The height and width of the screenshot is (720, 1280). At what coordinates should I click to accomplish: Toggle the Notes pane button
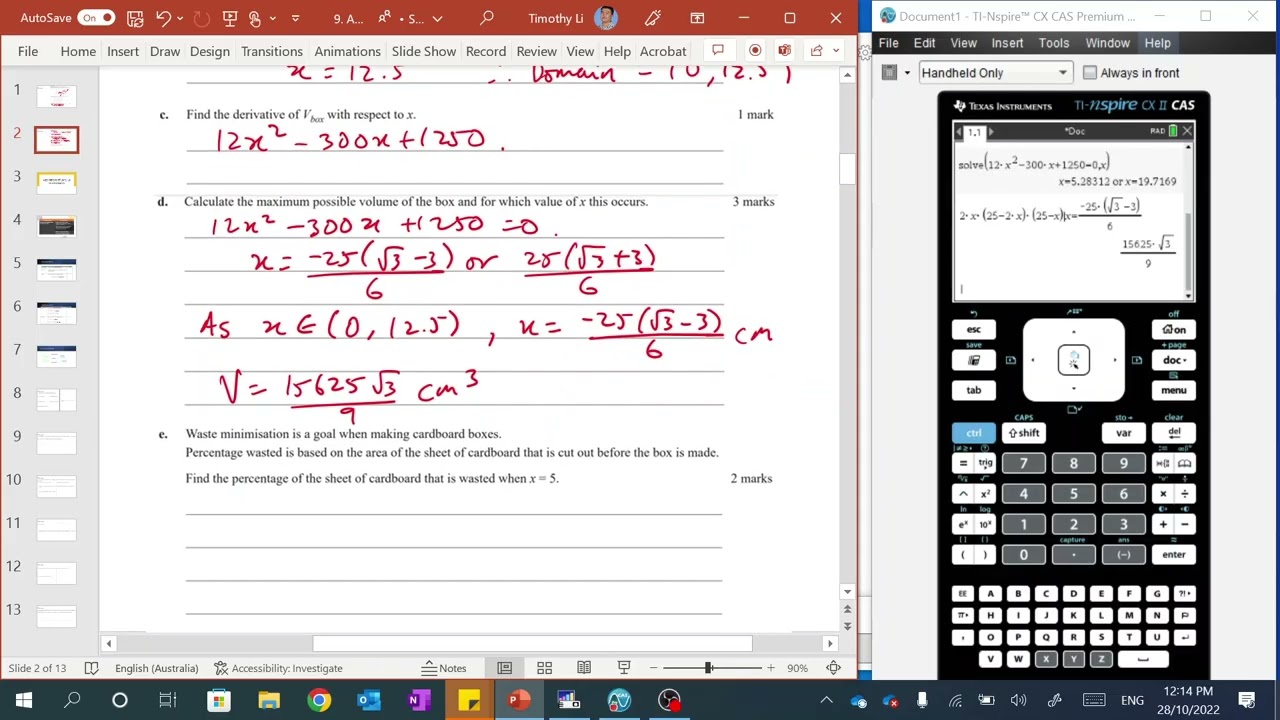pyautogui.click(x=444, y=668)
